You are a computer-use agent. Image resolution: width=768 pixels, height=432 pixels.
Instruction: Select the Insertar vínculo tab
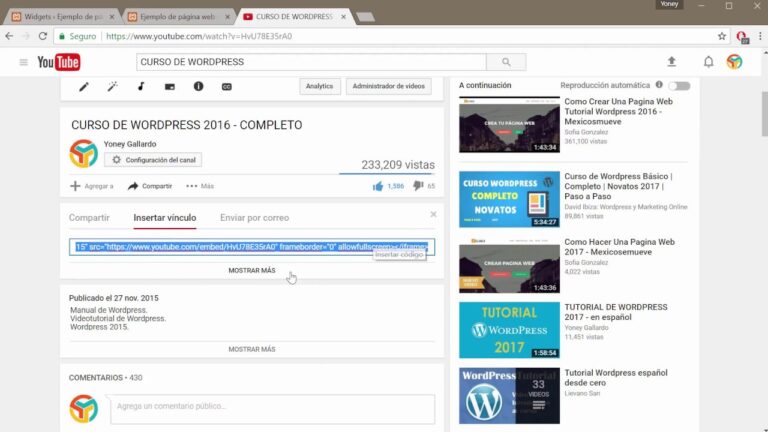(x=165, y=218)
